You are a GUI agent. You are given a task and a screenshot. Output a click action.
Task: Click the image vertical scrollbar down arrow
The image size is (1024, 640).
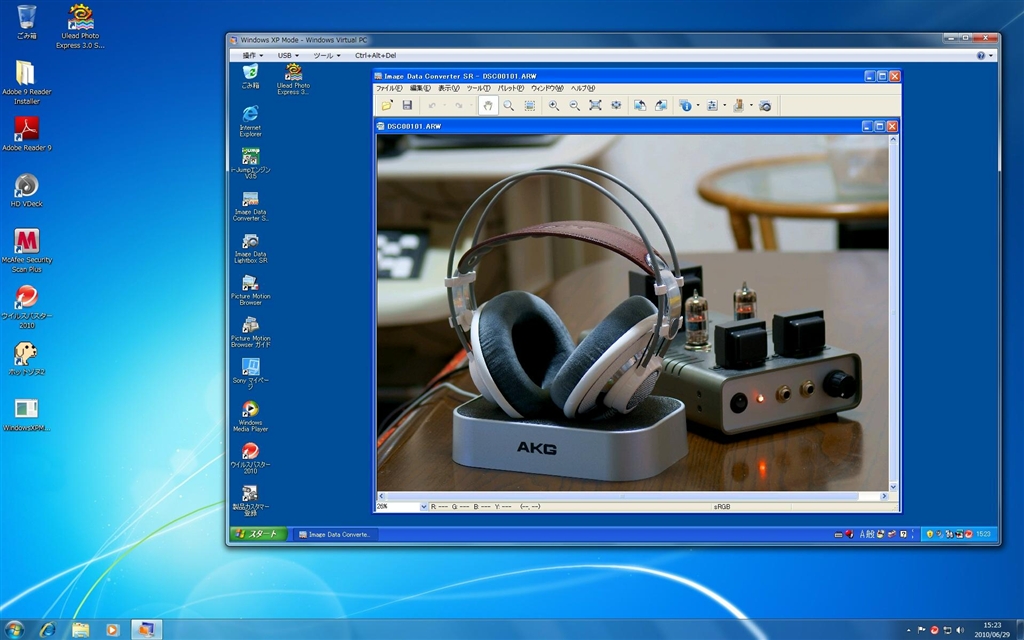(893, 487)
